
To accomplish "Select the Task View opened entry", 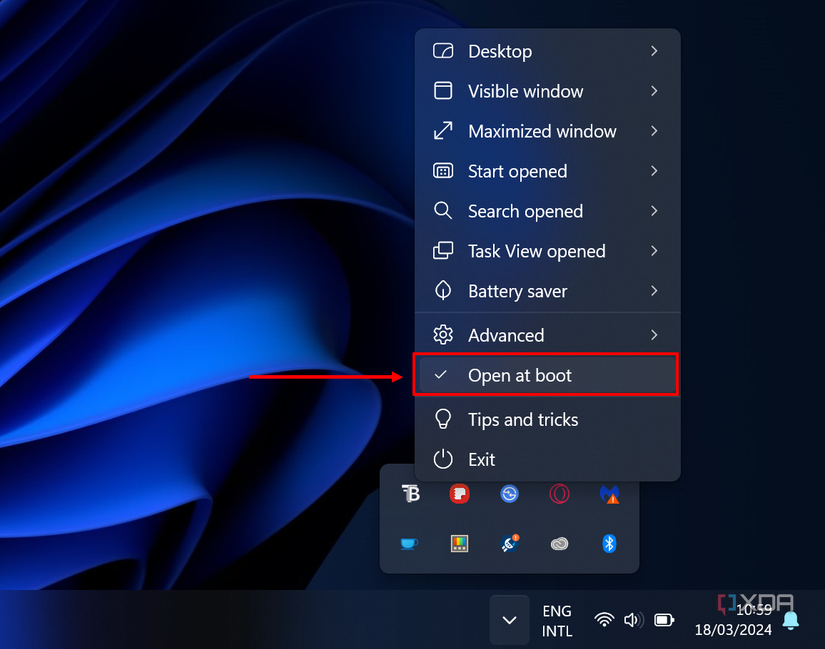I will (x=537, y=251).
